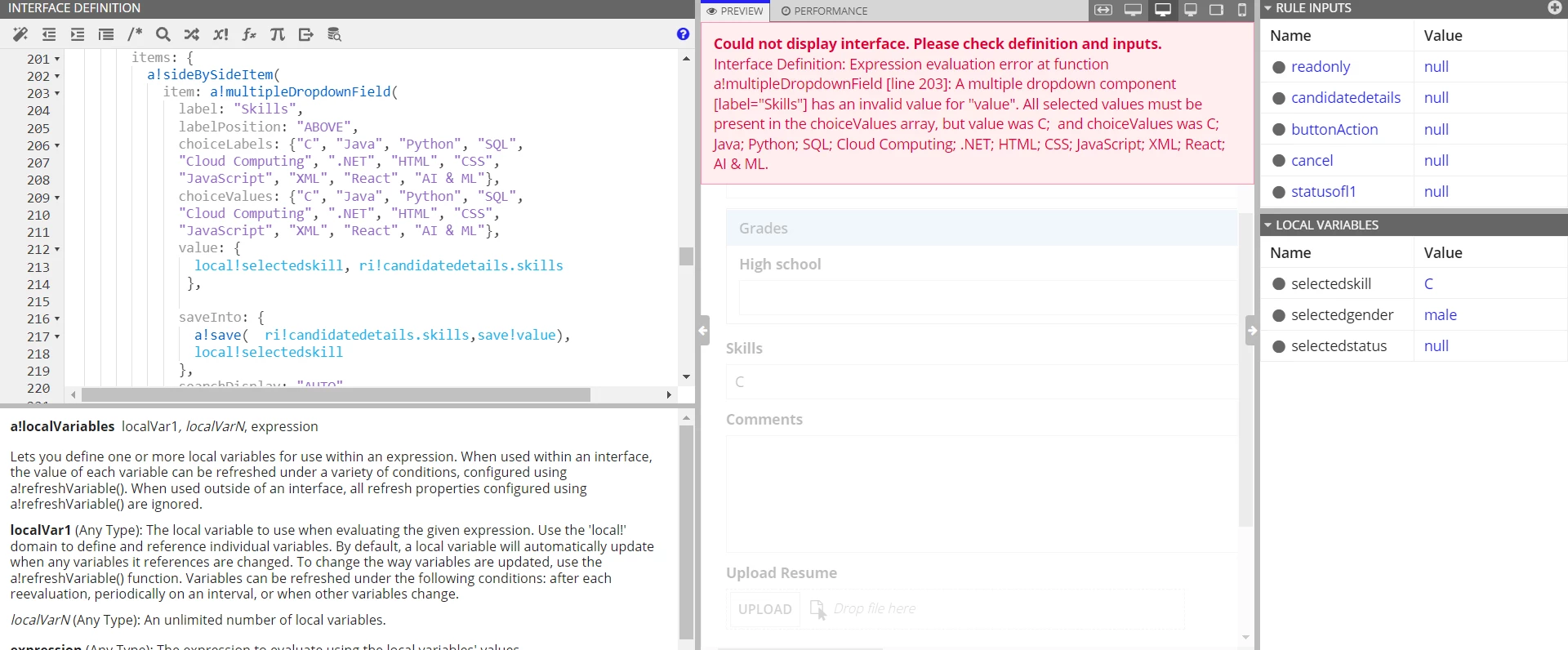
Task: Click the code editor horizontal scrollbar
Action: click(x=336, y=395)
